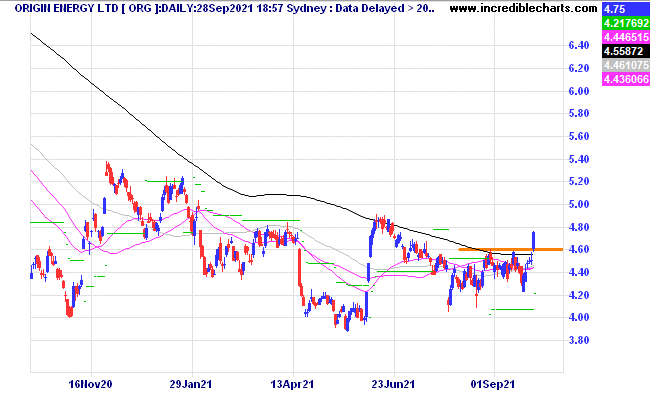
Task: Click the 5.60 price axis label
Action: click(x=579, y=136)
